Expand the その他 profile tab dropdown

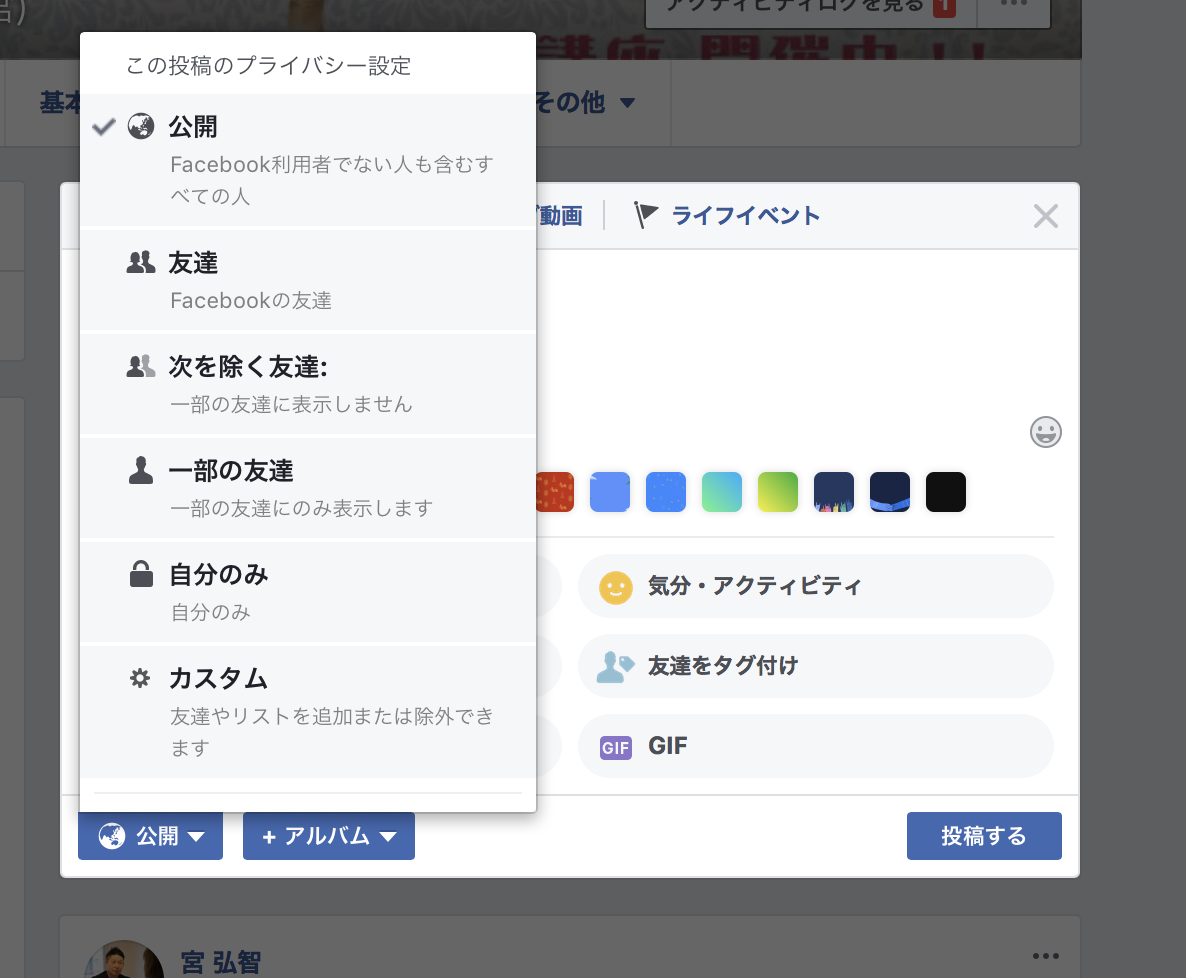pyautogui.click(x=584, y=102)
